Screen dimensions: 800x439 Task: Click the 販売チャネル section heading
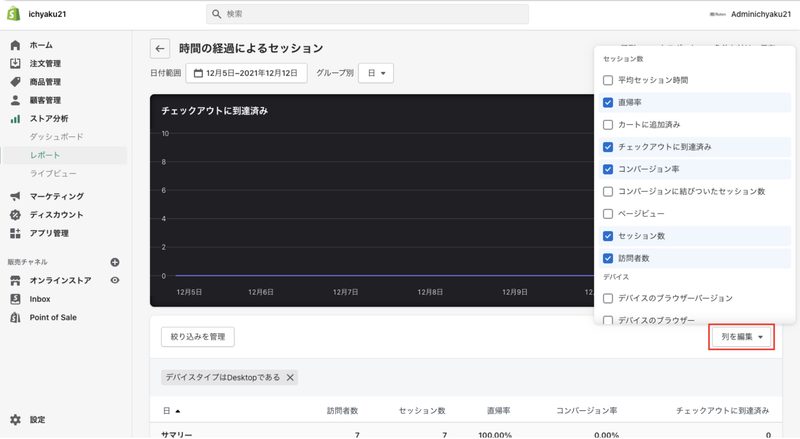coord(28,262)
